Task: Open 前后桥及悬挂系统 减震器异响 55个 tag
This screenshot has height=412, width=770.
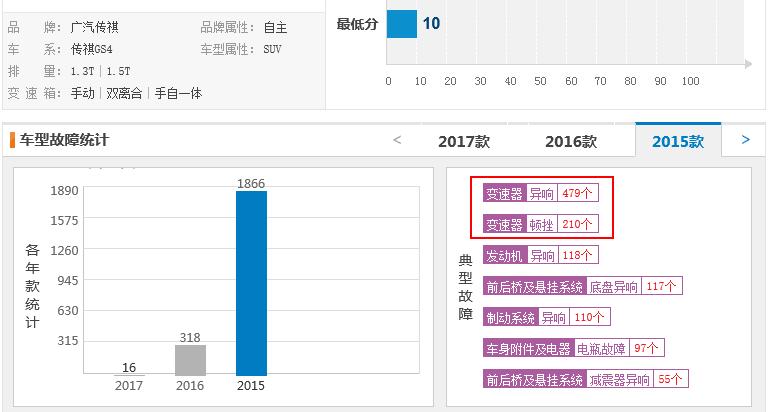Action: click(585, 379)
